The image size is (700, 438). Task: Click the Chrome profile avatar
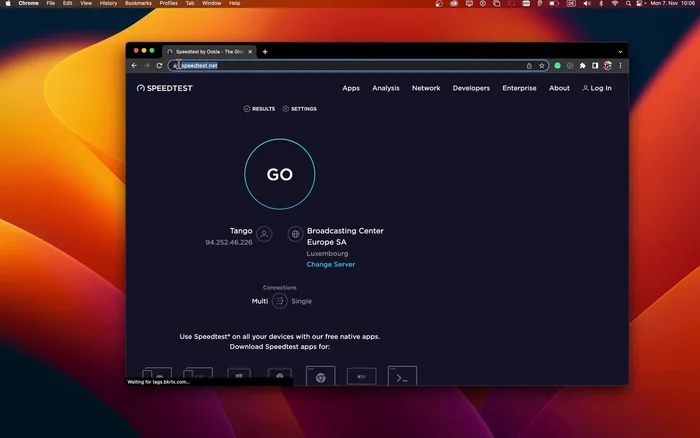point(608,66)
